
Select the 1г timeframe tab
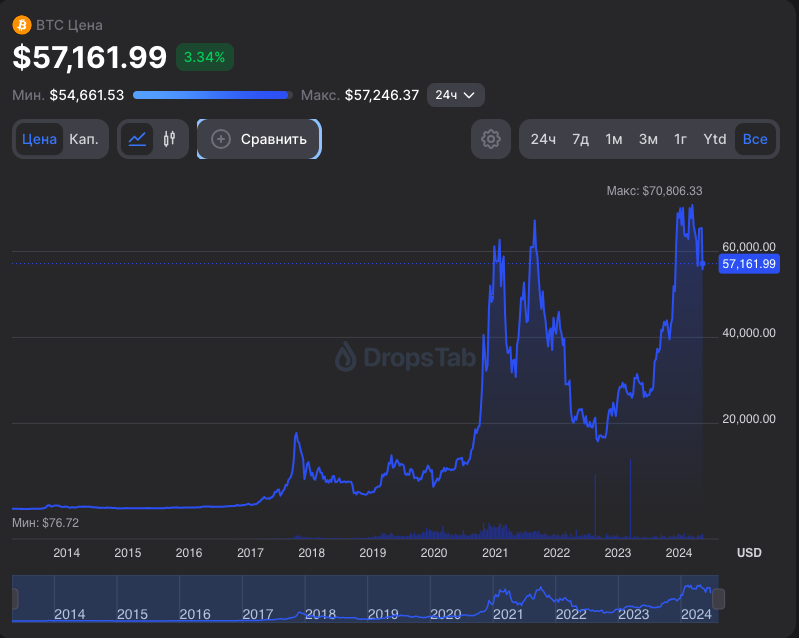point(680,139)
